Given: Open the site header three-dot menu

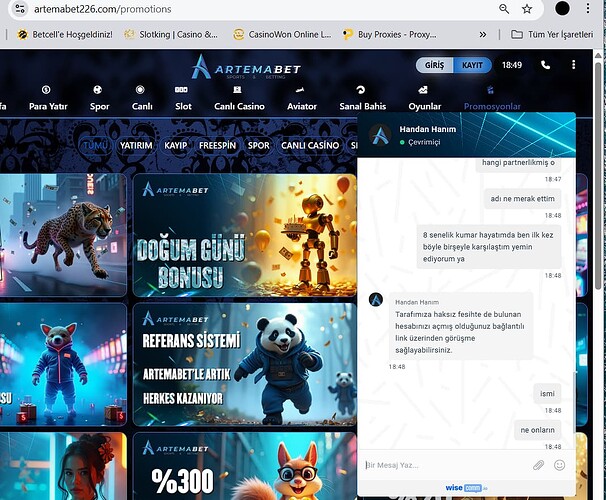Looking at the screenshot, I should coord(574,65).
